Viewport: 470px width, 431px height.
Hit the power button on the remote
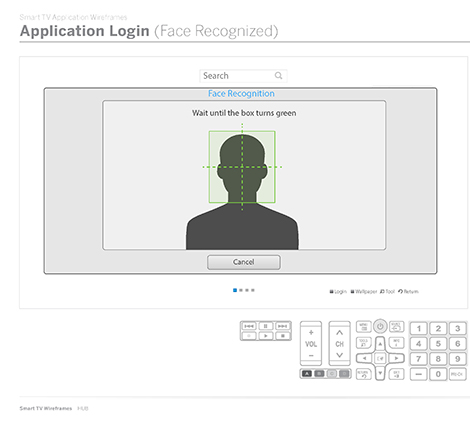click(x=380, y=327)
